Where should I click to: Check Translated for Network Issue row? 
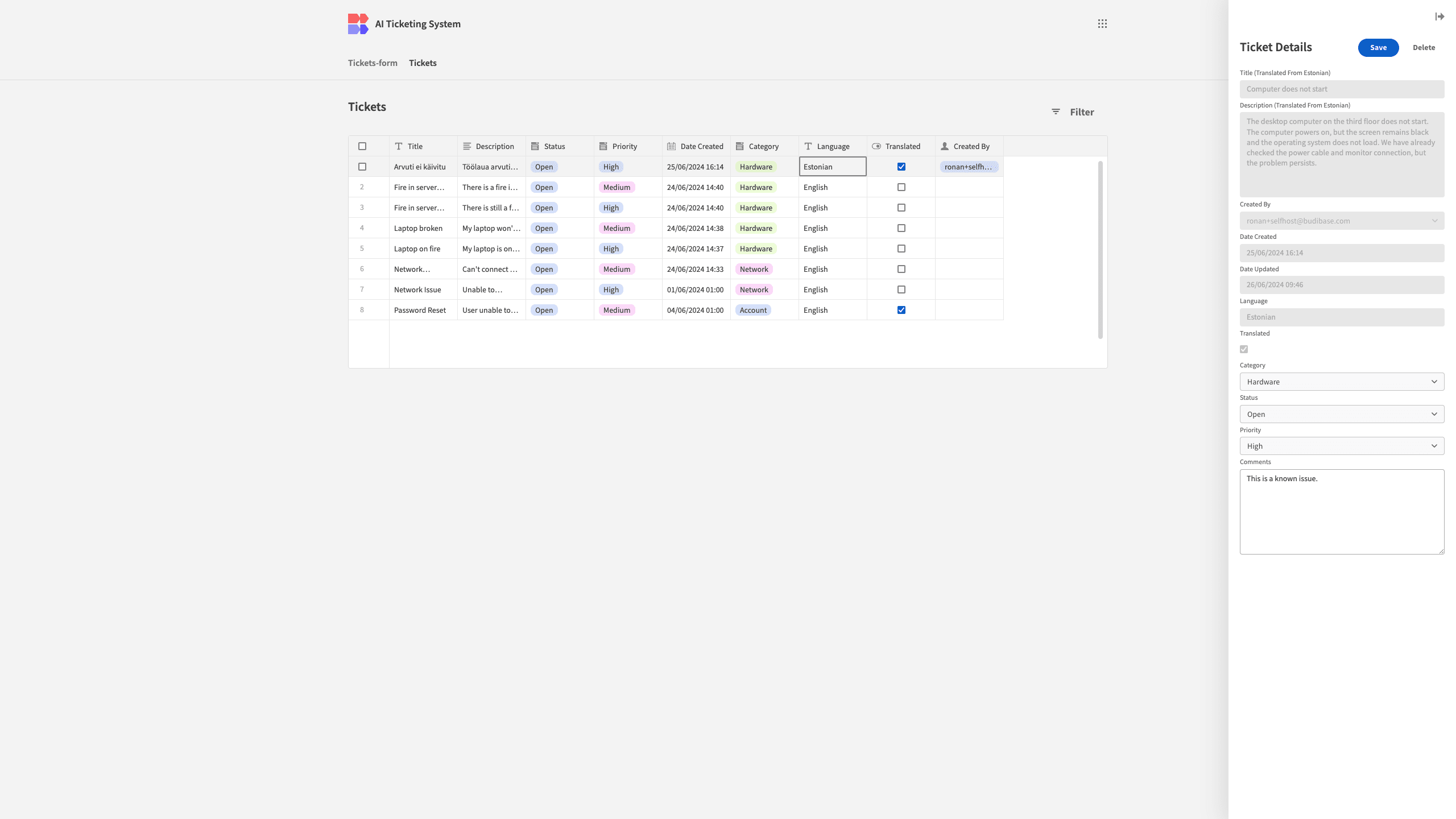pyautogui.click(x=901, y=289)
